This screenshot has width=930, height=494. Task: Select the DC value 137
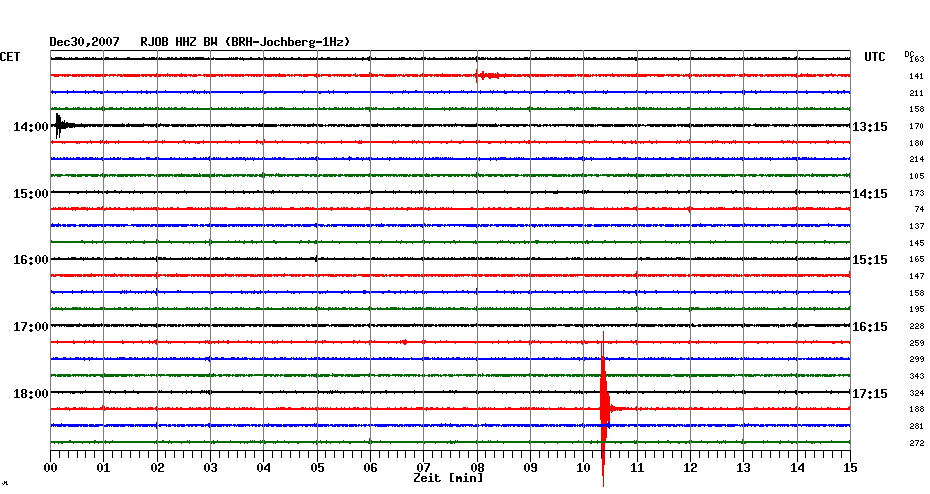pos(916,227)
